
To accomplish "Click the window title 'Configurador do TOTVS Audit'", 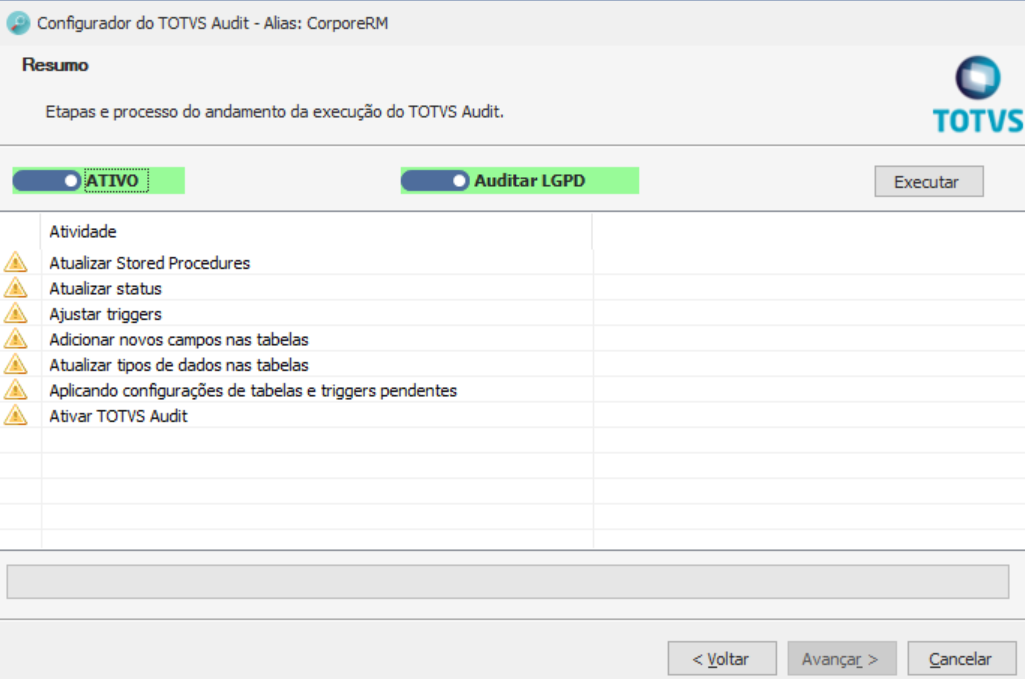I will [212, 23].
